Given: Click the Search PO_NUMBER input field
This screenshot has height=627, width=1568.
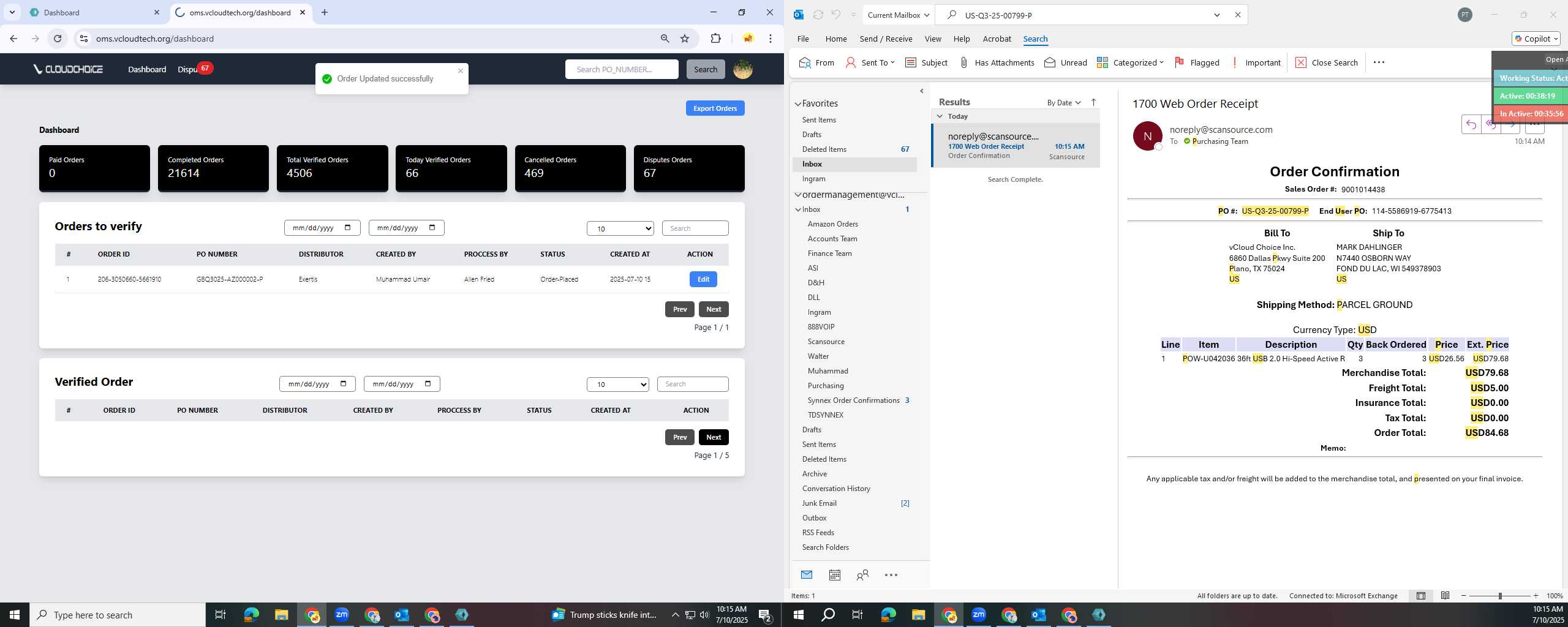Looking at the screenshot, I should pyautogui.click(x=621, y=69).
